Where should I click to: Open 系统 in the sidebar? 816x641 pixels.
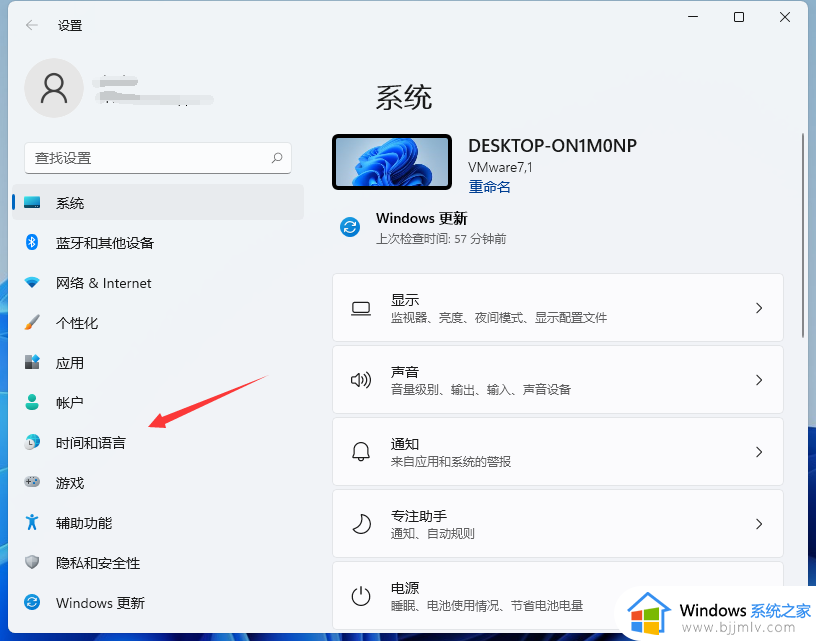tap(158, 202)
